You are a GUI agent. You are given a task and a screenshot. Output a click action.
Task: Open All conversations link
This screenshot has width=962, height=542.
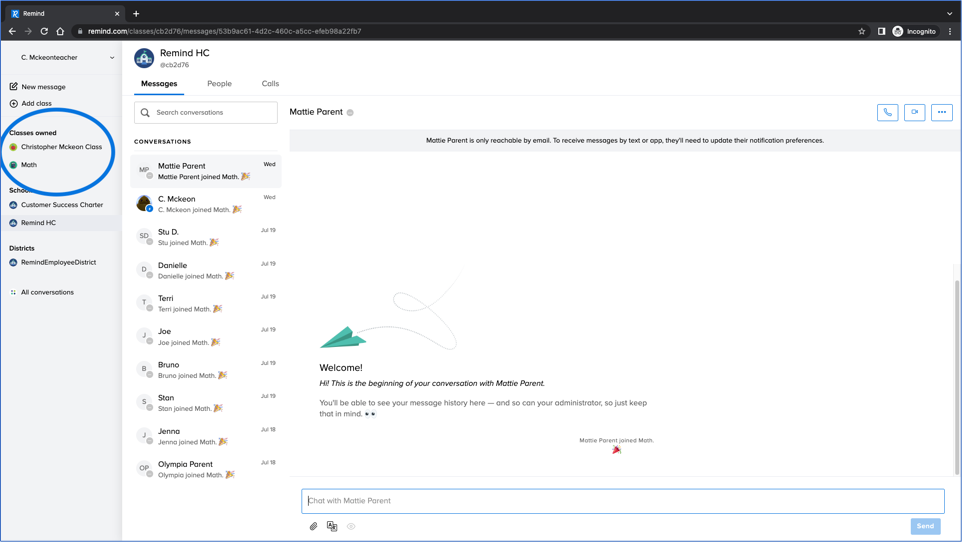tap(47, 292)
